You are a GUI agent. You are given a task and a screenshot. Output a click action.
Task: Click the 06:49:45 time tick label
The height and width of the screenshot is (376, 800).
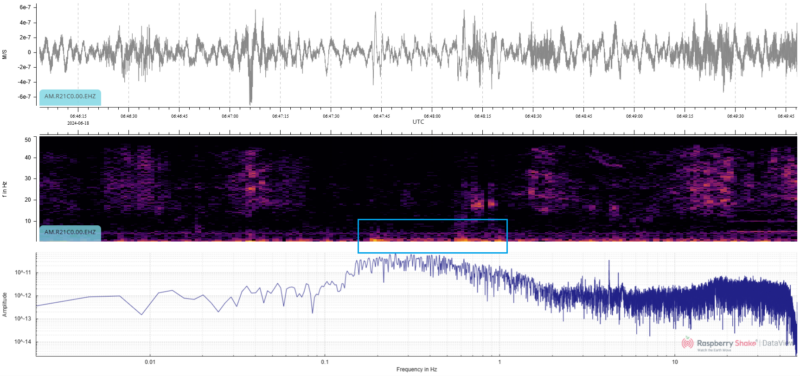[786, 116]
